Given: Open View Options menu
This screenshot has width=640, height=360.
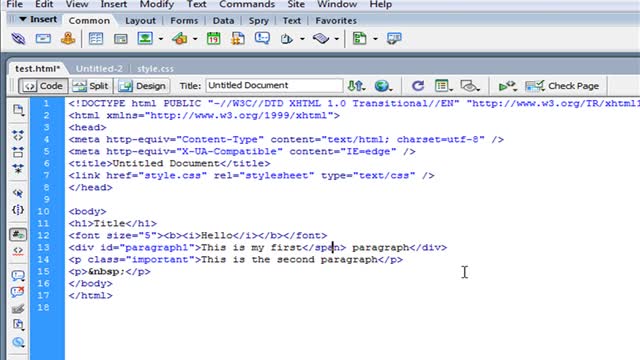Looking at the screenshot, I should (x=443, y=86).
